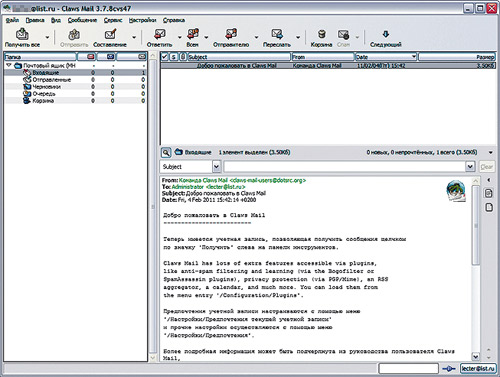Open the Настройки menu
Screen dimensions: 500x377
143,20
